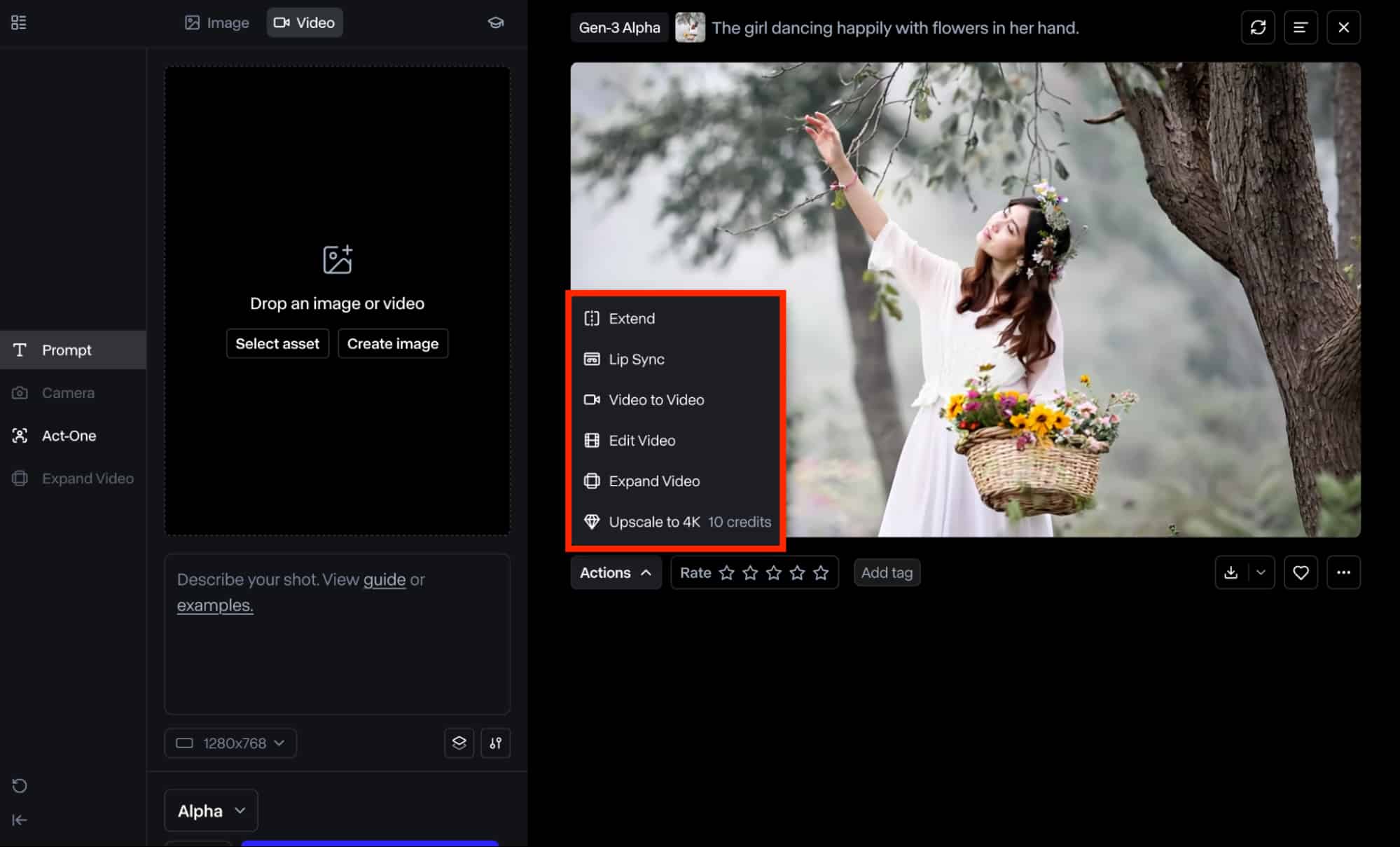
Task: Click the Select asset button
Action: click(277, 344)
